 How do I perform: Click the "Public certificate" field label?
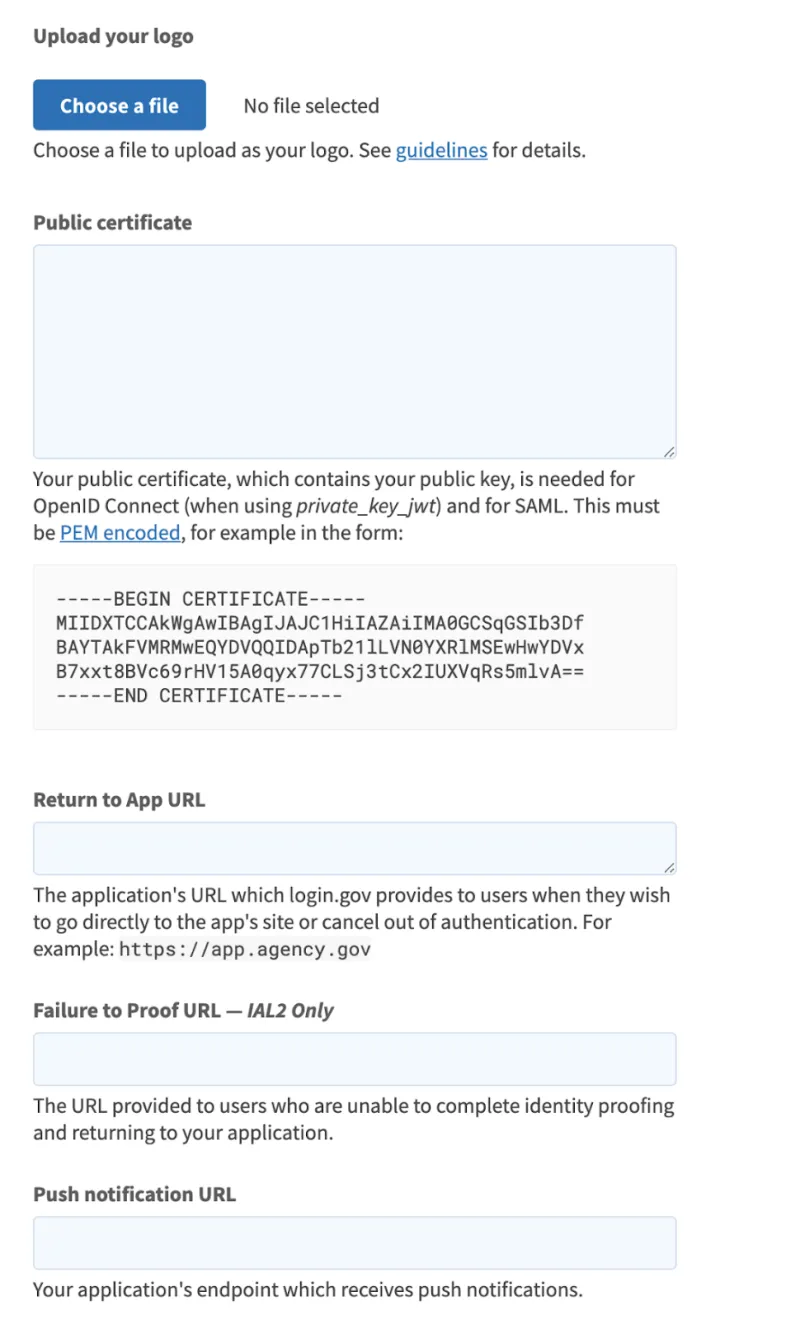pos(112,223)
